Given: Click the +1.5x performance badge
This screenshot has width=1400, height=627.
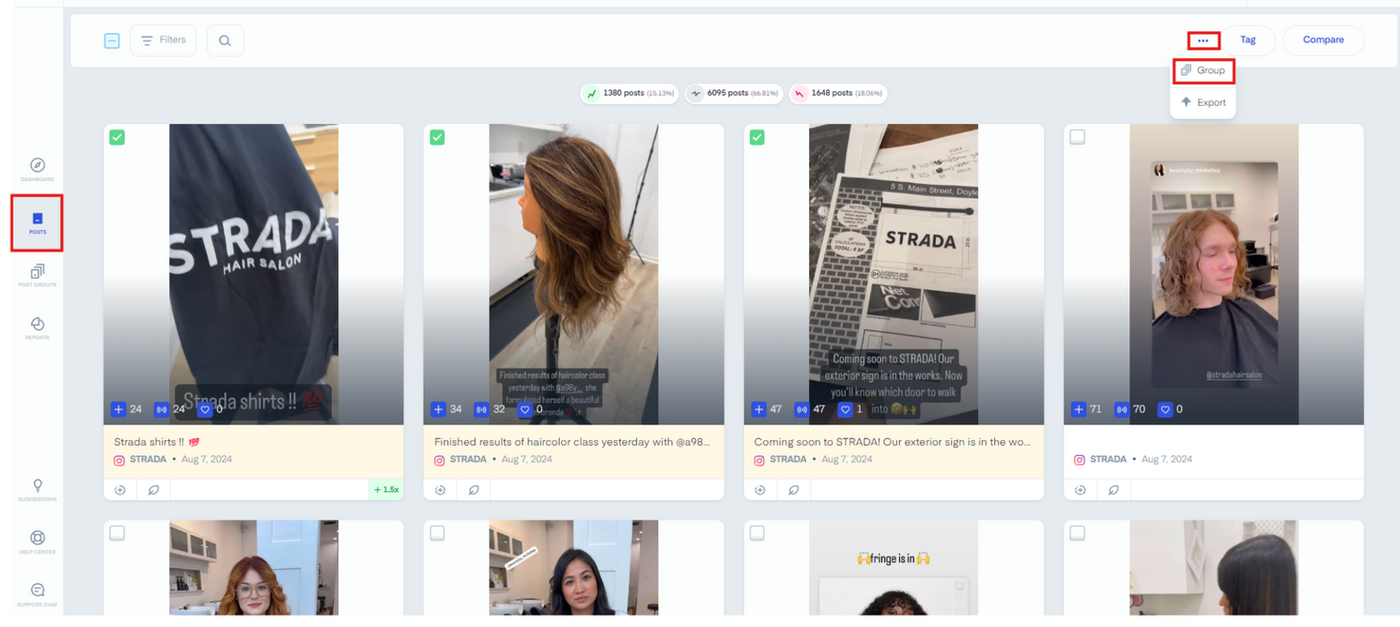Looking at the screenshot, I should [386, 490].
